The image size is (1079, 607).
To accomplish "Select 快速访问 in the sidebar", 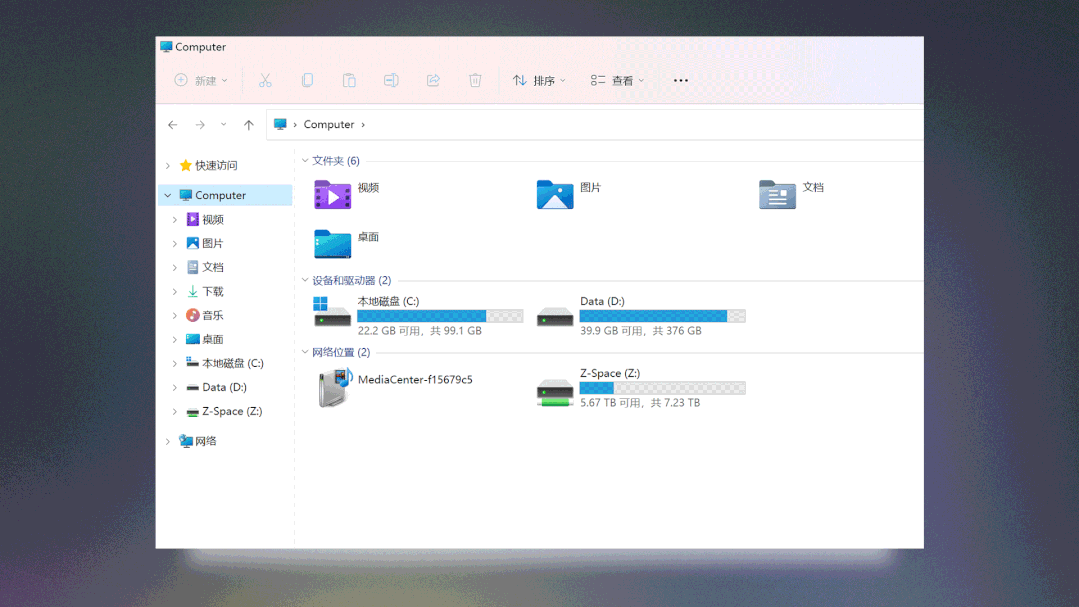I will (217, 165).
